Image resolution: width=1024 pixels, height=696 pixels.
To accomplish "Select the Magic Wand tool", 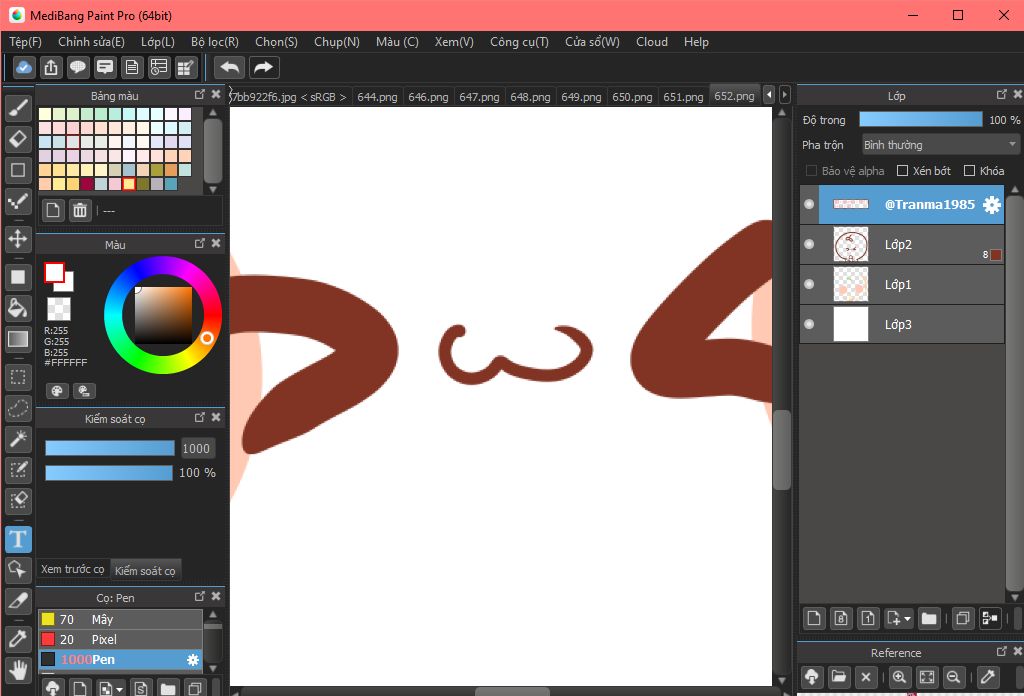I will coord(18,439).
